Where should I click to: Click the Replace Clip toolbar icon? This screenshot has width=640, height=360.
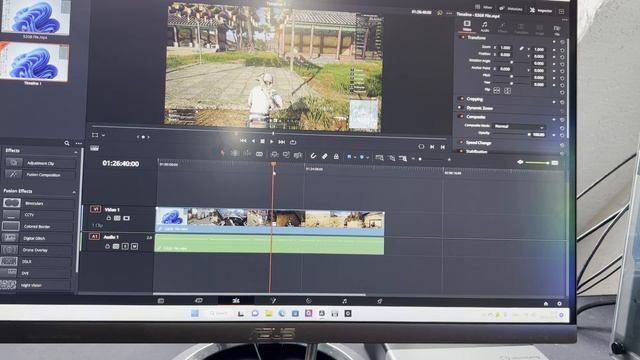[298, 155]
